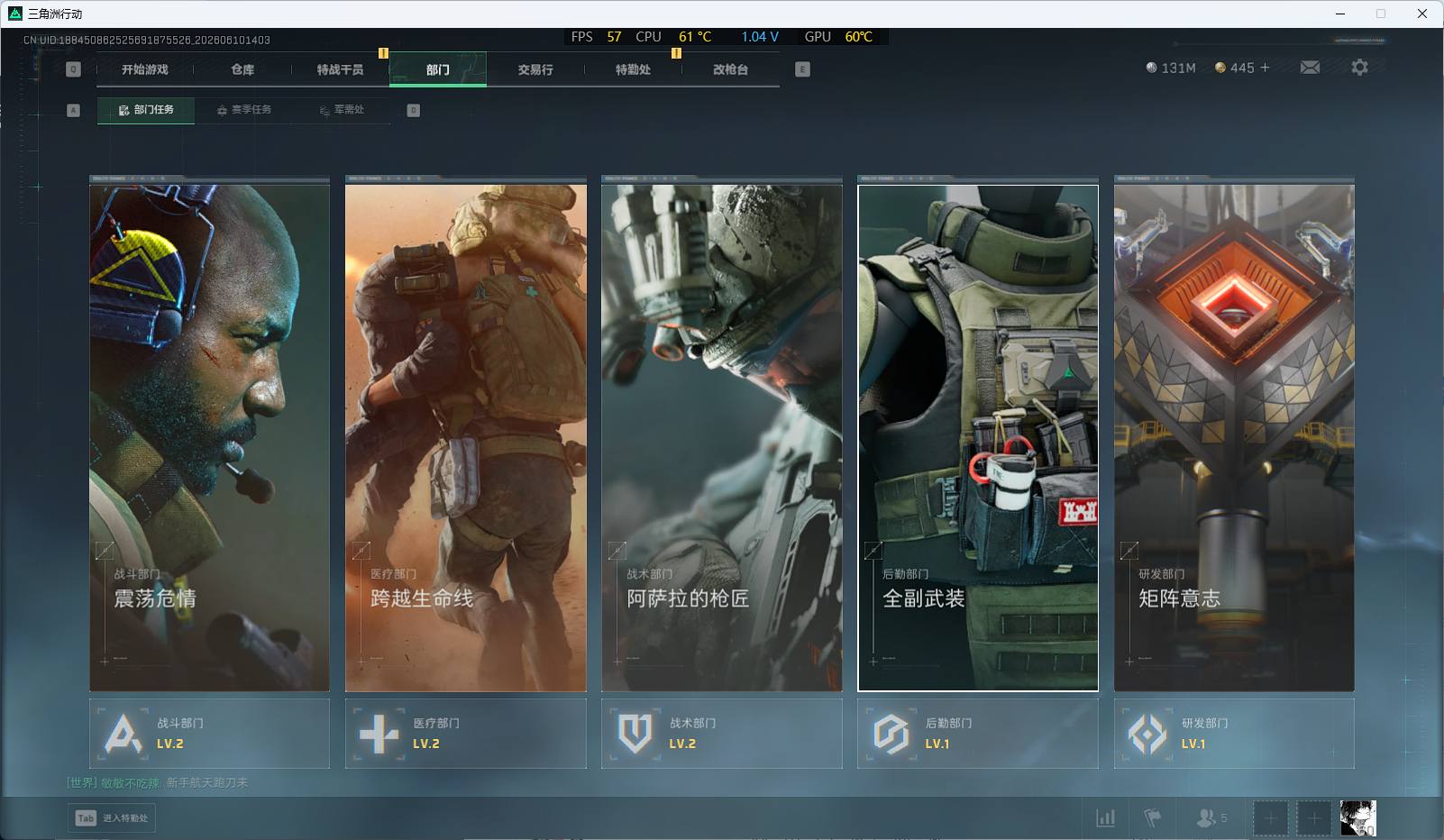Select the 部门任务 sub-tab
Screen dimensions: 1444x840
tap(146, 110)
